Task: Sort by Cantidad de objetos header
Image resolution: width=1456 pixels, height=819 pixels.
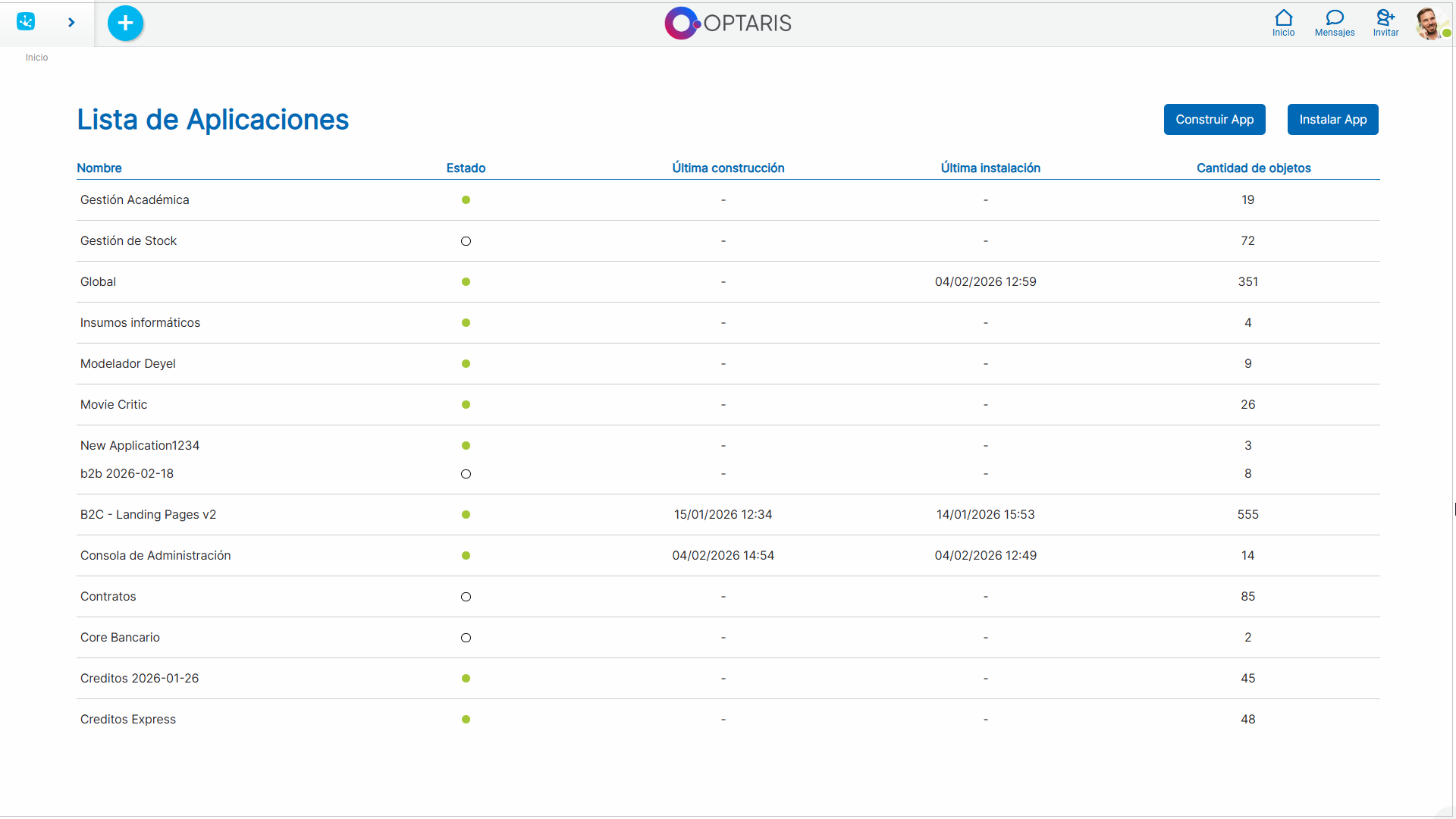Action: pyautogui.click(x=1253, y=168)
